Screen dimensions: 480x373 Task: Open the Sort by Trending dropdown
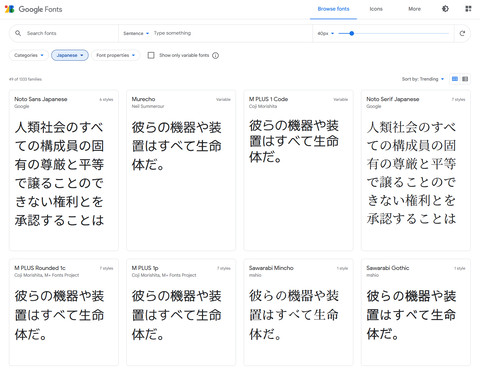[x=423, y=79]
